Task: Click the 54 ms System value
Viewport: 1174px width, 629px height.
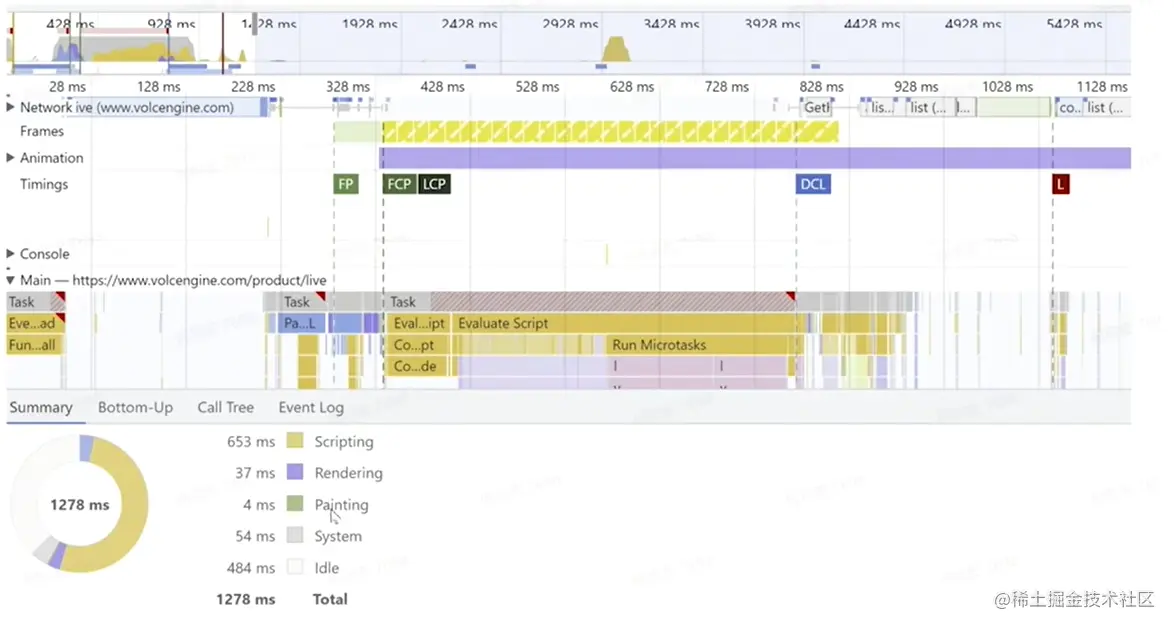Action: (x=255, y=537)
